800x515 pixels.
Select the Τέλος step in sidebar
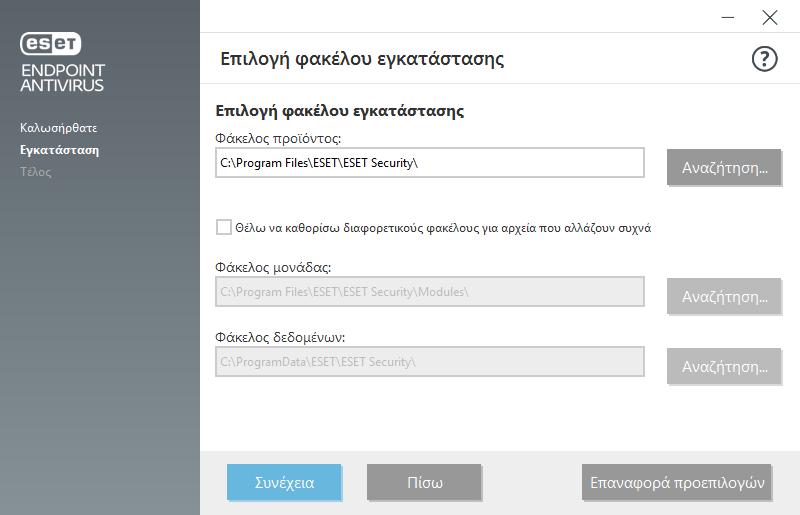(x=36, y=172)
